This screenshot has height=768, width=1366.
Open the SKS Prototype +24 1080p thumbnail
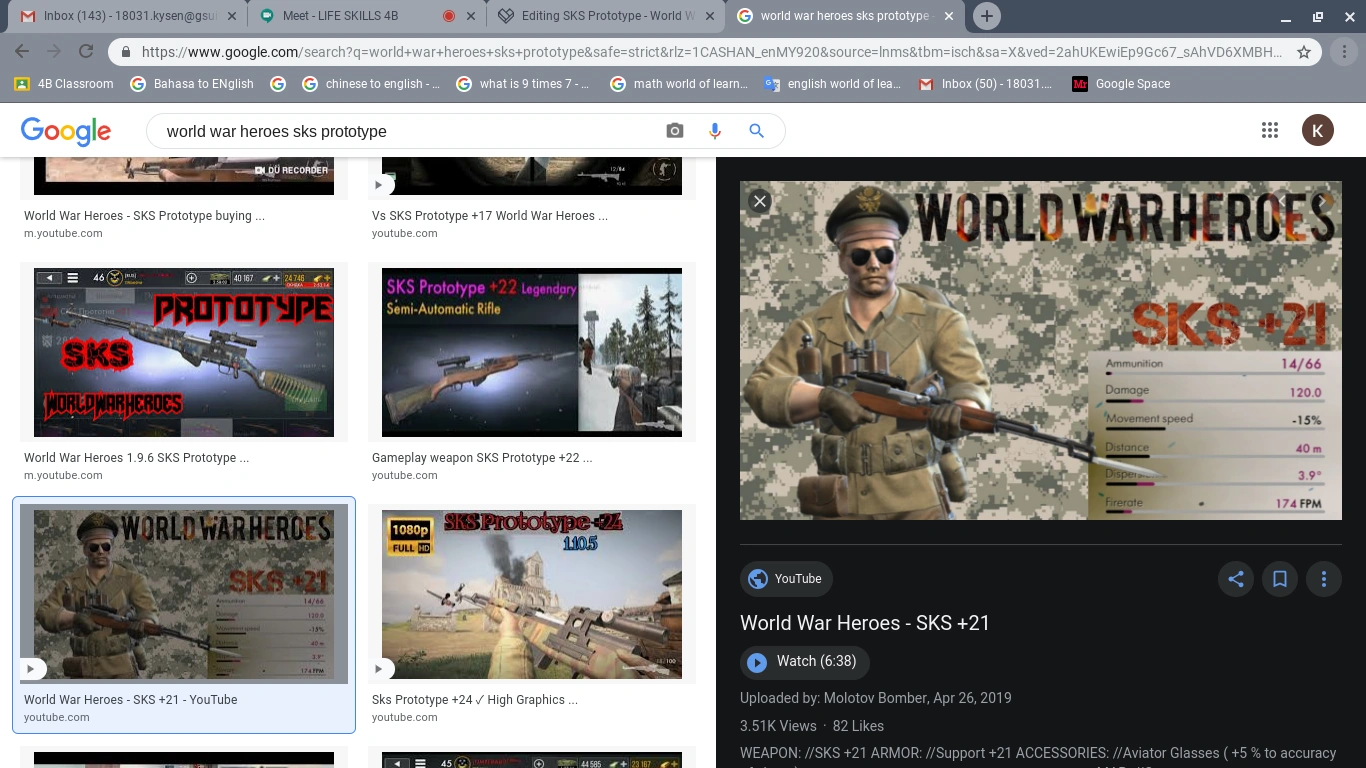tap(532, 594)
